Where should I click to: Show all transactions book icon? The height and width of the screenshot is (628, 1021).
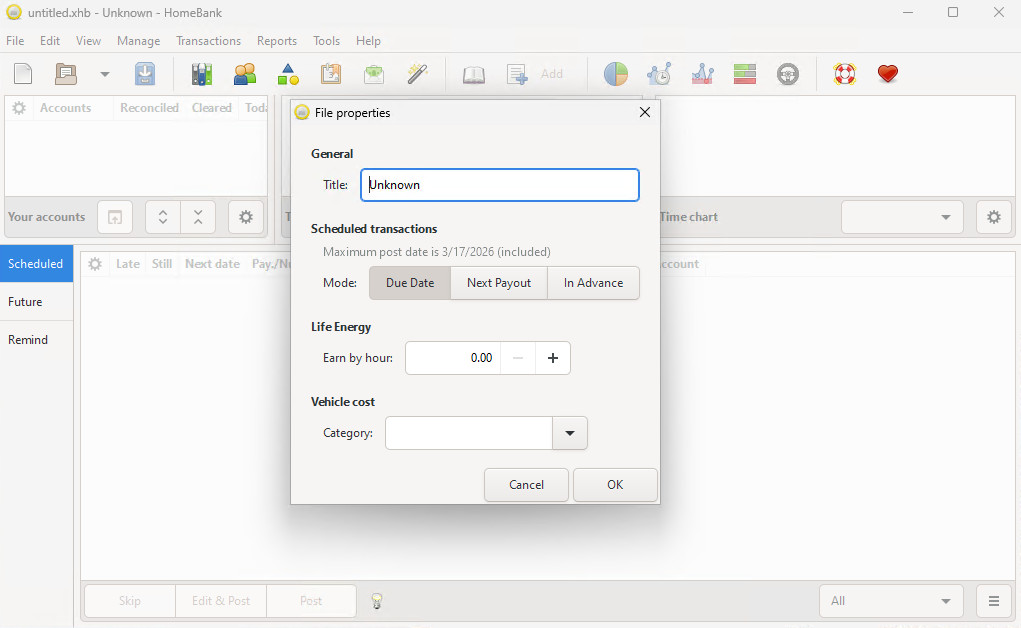point(473,74)
